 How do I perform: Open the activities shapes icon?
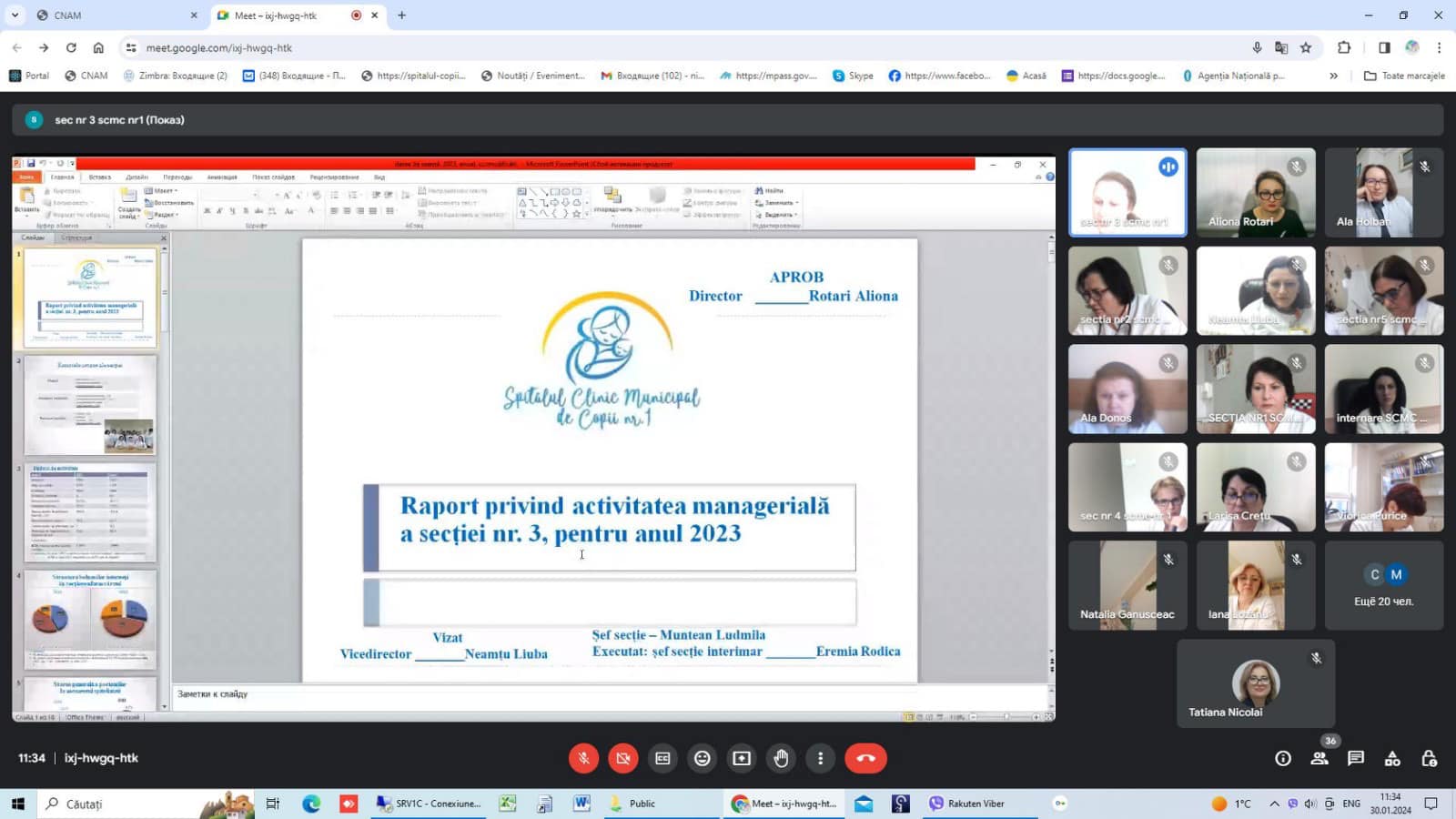(1392, 758)
